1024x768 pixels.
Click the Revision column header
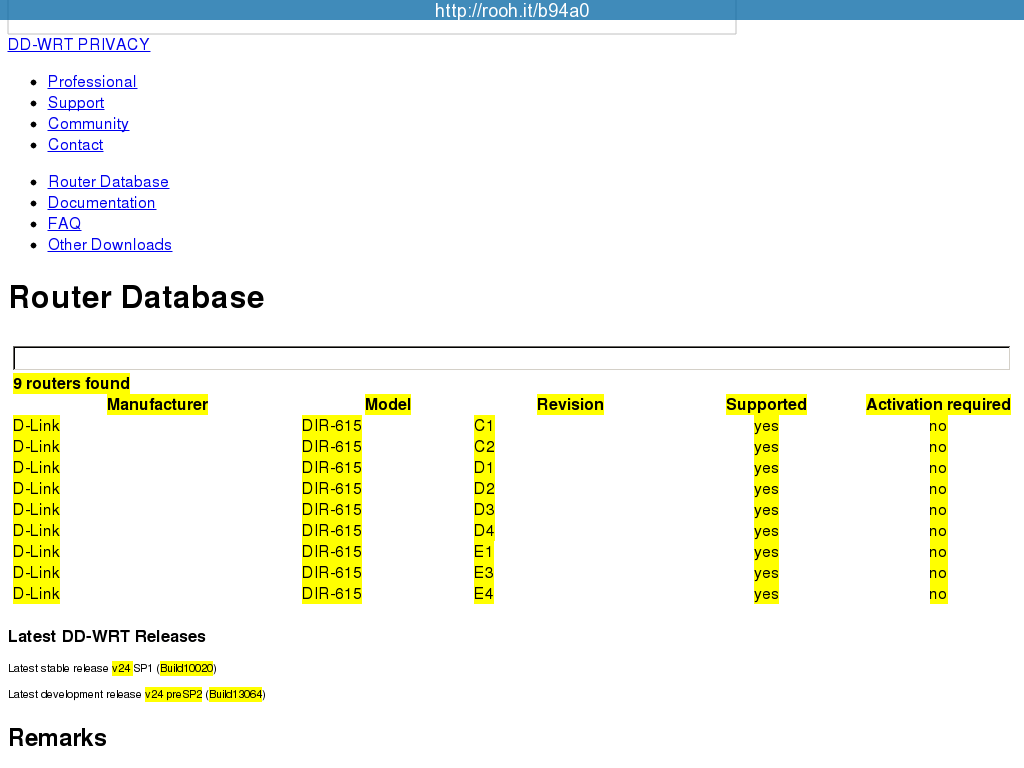[570, 405]
